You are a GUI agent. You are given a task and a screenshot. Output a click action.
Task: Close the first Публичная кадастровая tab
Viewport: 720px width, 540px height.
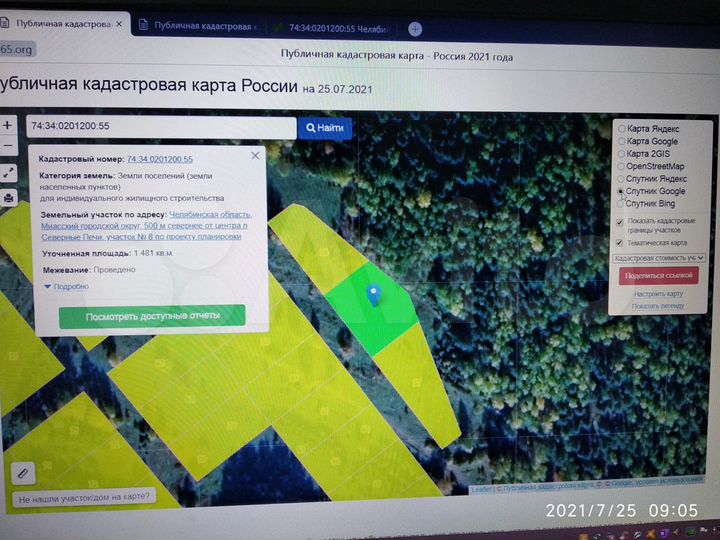119,23
